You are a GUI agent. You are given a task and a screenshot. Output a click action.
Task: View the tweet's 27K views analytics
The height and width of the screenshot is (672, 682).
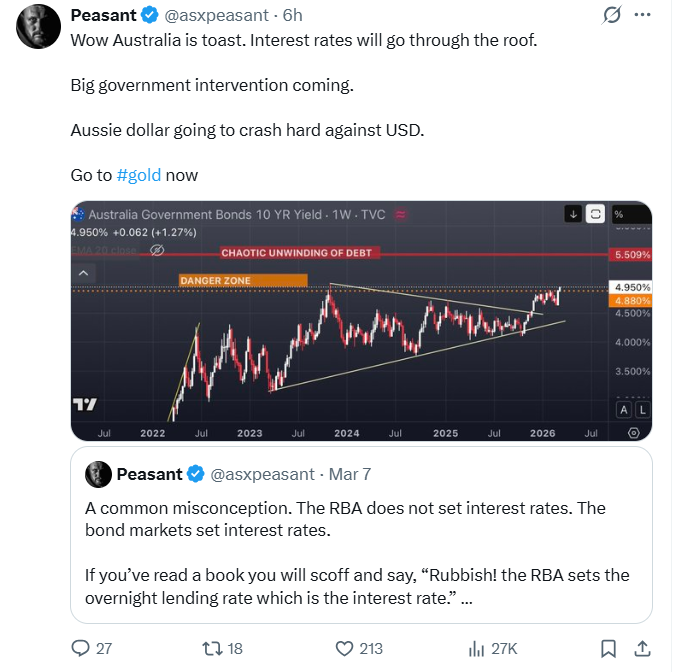pos(479,648)
